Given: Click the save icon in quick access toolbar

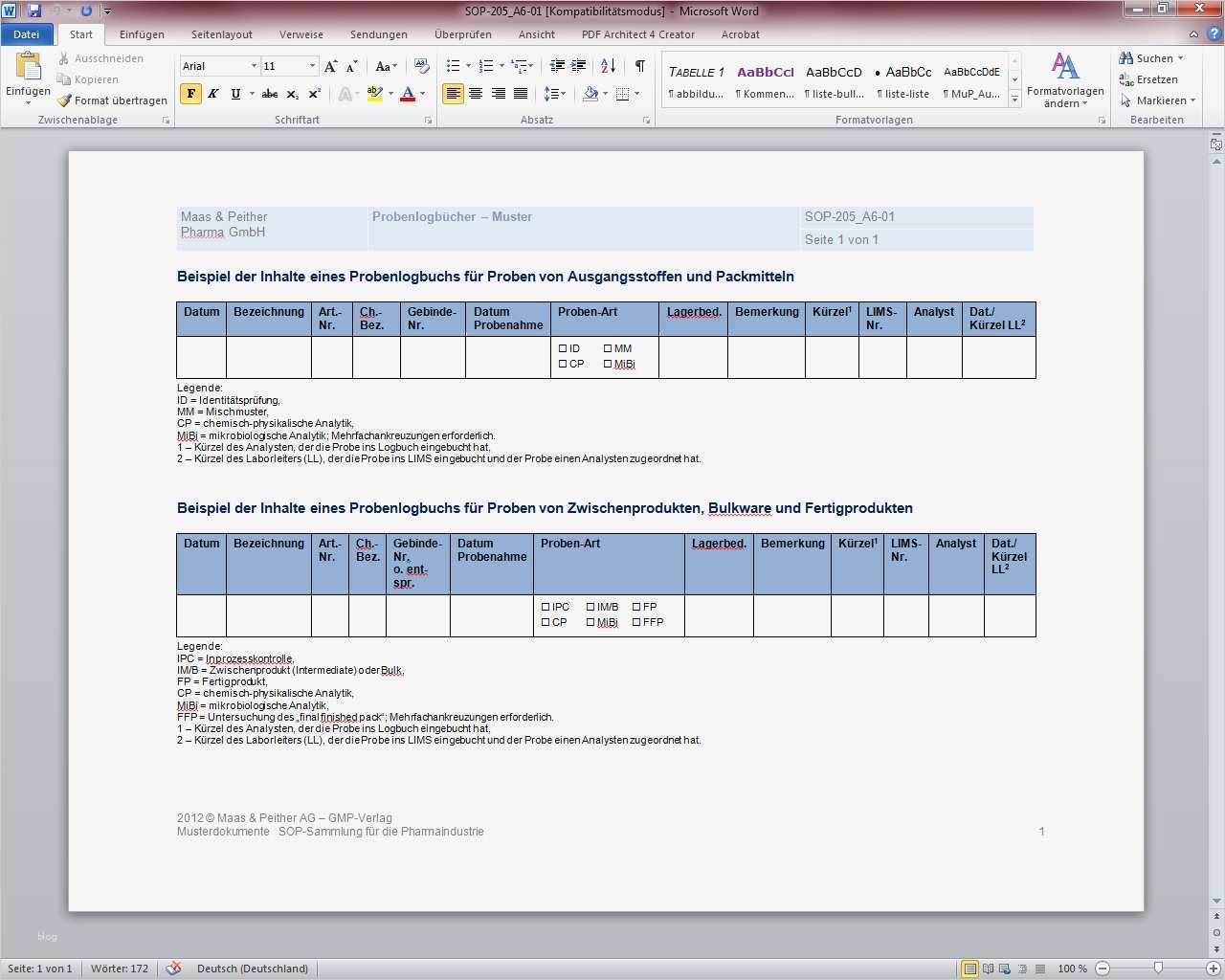Looking at the screenshot, I should (x=35, y=11).
